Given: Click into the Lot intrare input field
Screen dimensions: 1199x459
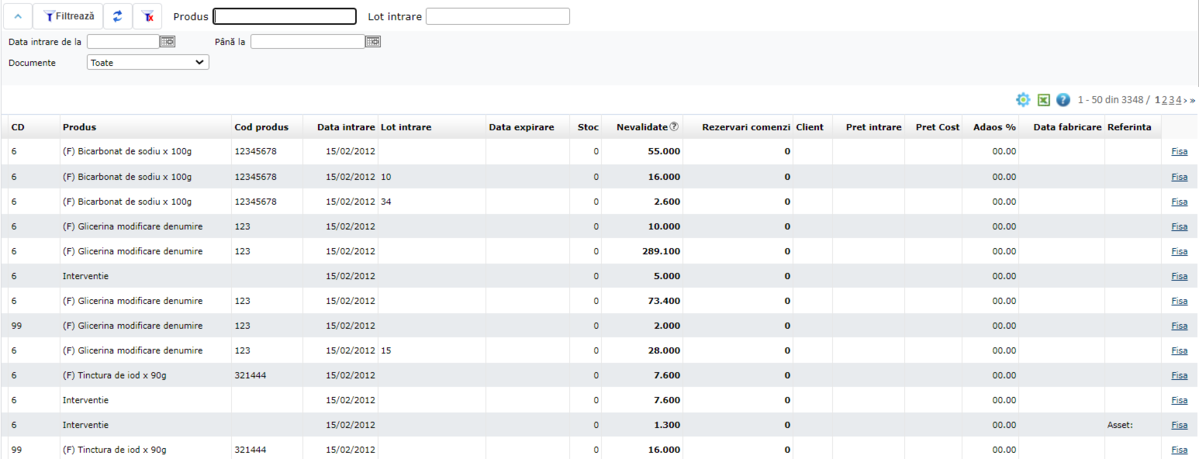Looking at the screenshot, I should click(x=497, y=16).
